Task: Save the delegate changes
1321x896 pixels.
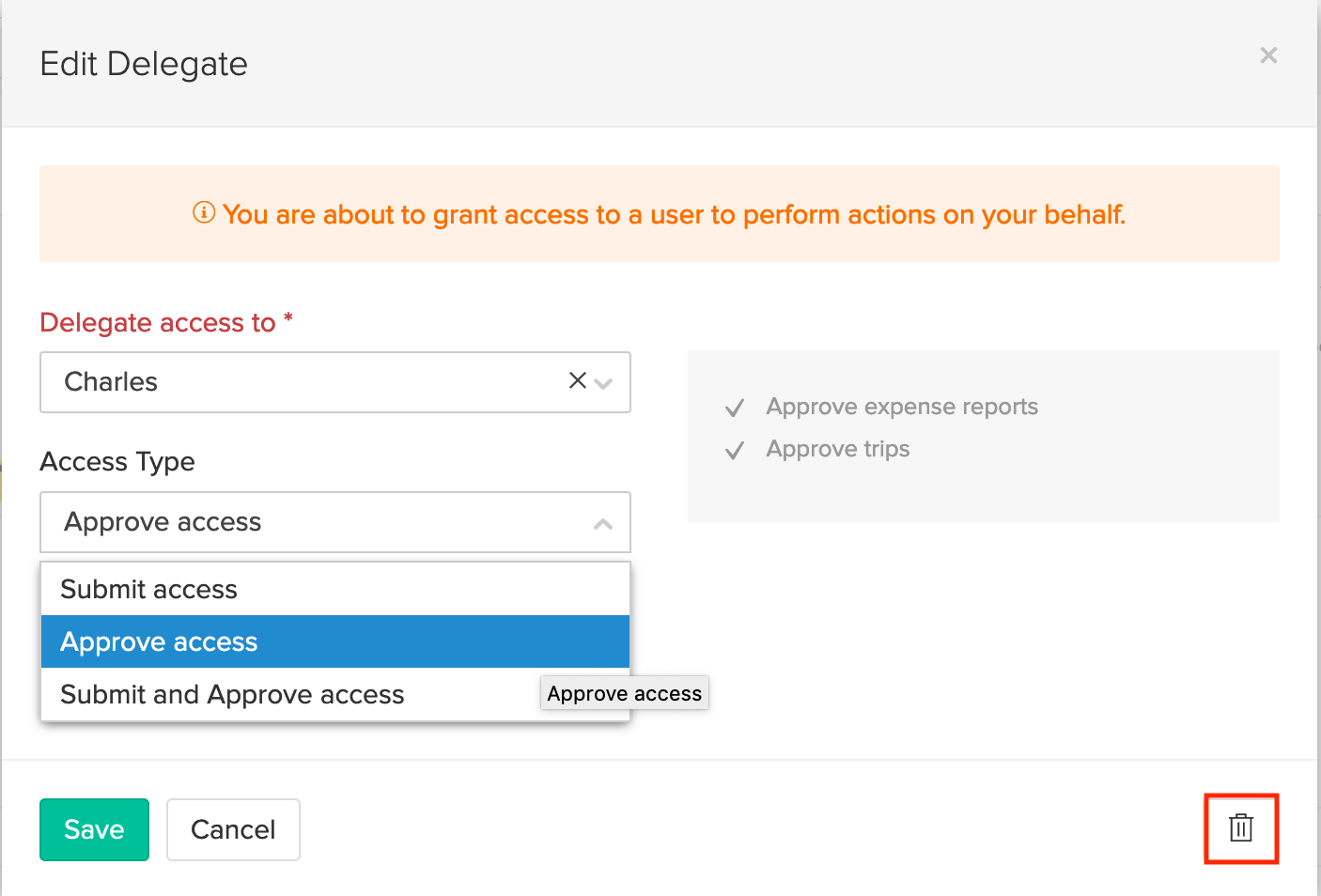Action: [94, 829]
